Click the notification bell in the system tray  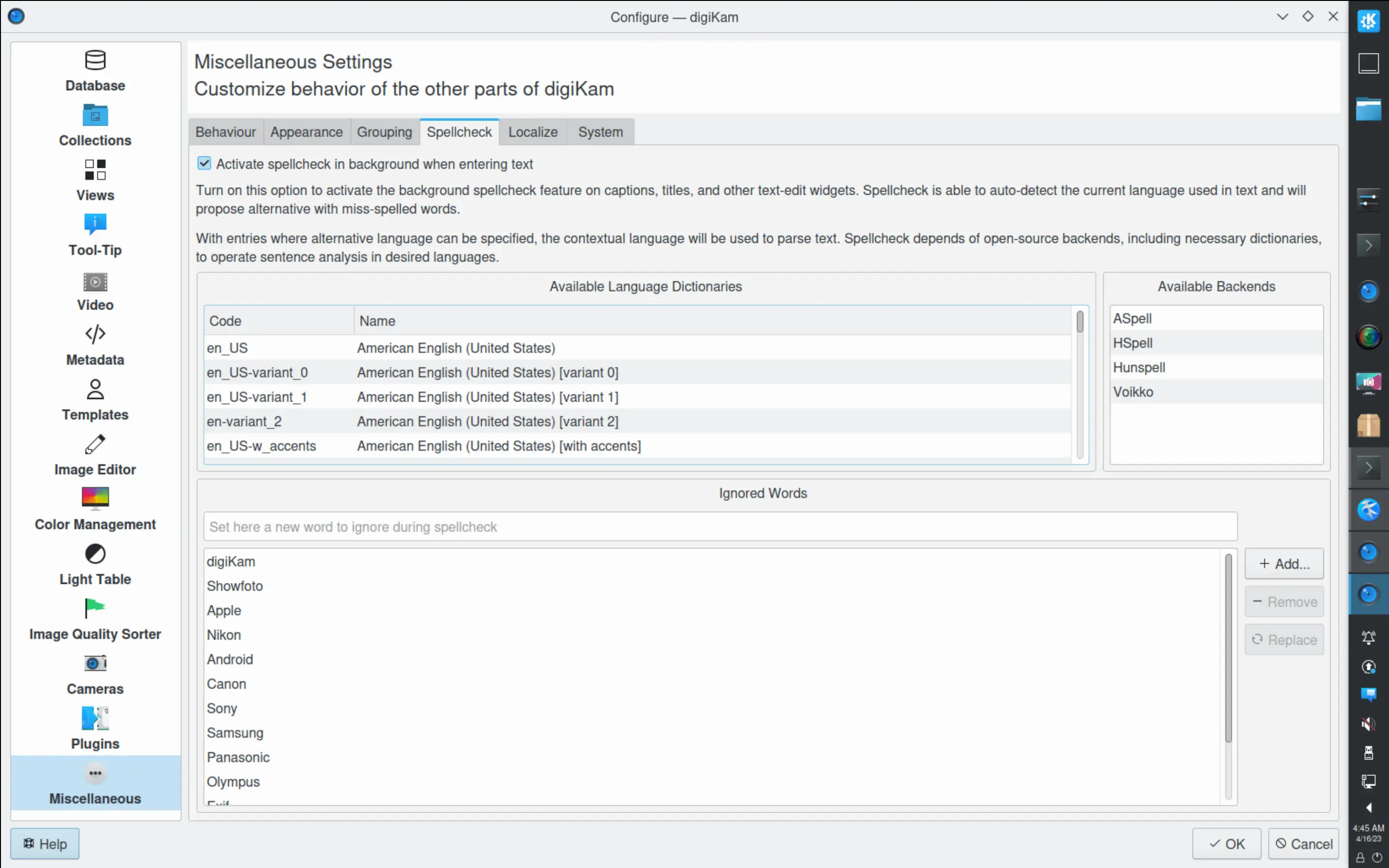[x=1368, y=637]
